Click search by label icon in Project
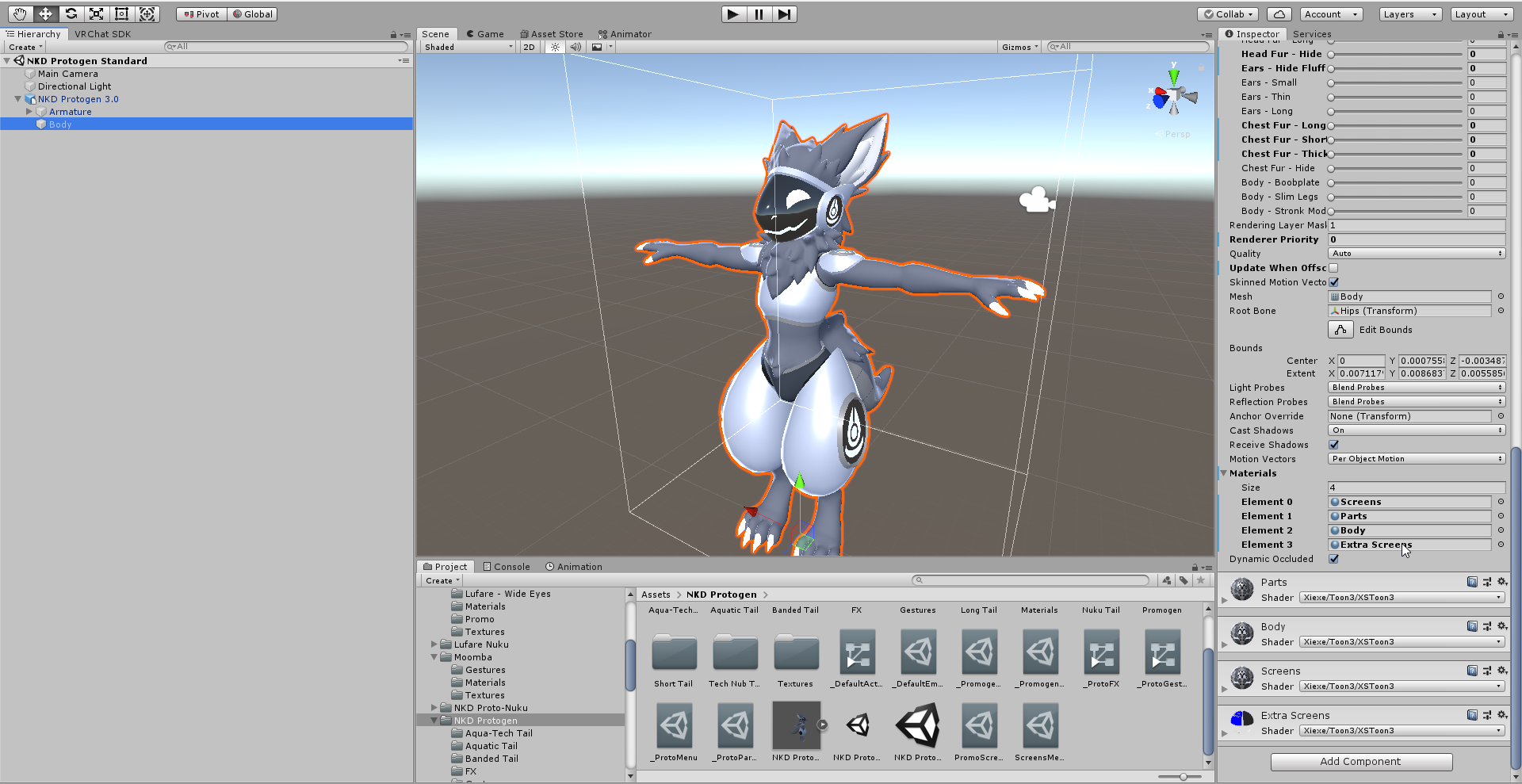The width and height of the screenshot is (1522, 784). point(1184,580)
